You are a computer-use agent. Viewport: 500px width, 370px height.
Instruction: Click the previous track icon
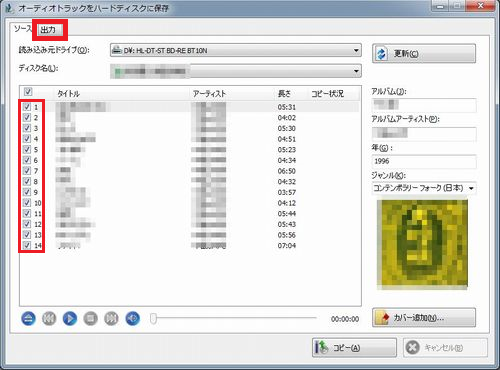[x=49, y=319]
